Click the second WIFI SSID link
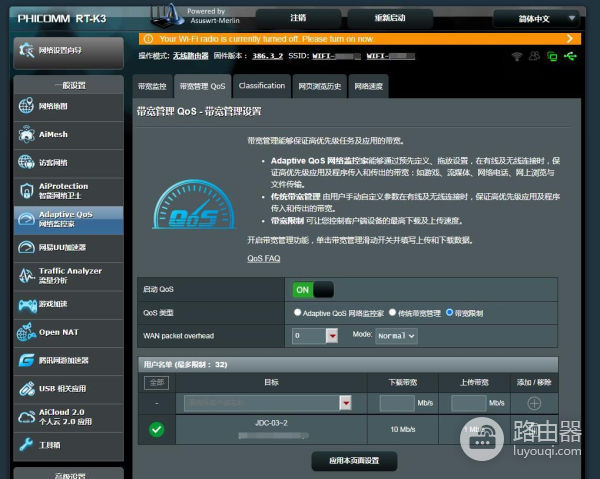Screen dimensions: 600x479 click(x=390, y=56)
